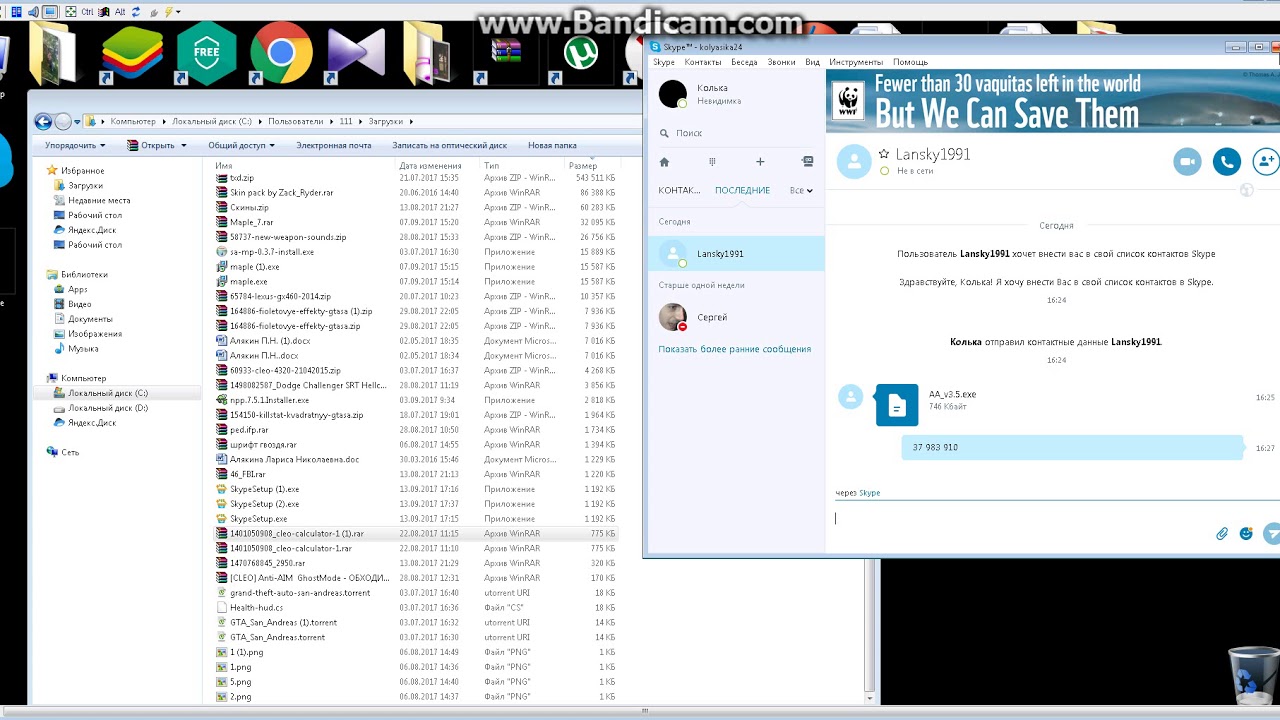Open Google Chrome desktop shortcut
Image resolution: width=1280 pixels, height=720 pixels.
pos(280,52)
